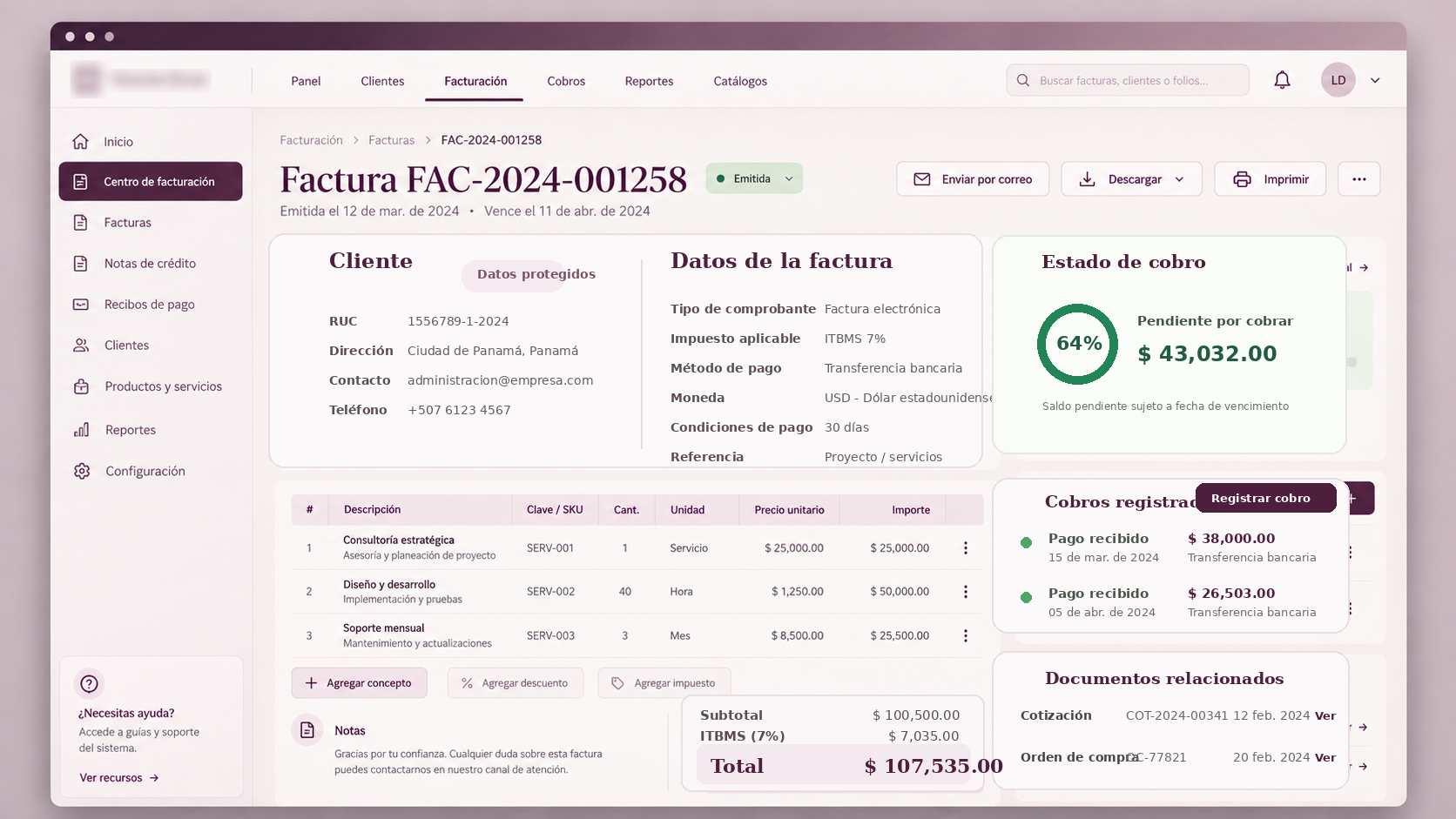Open the Descargar dropdown
The height and width of the screenshot is (819, 1456).
[x=1131, y=179]
